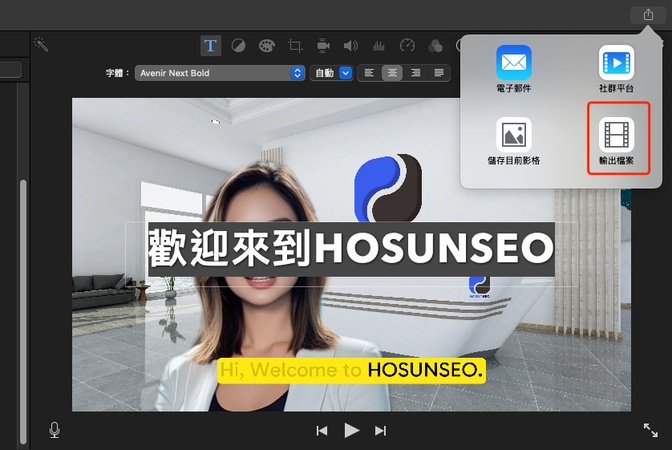This screenshot has height=450, width=672.
Task: Choose 輸出檔案 export file option
Action: pyautogui.click(x=616, y=141)
